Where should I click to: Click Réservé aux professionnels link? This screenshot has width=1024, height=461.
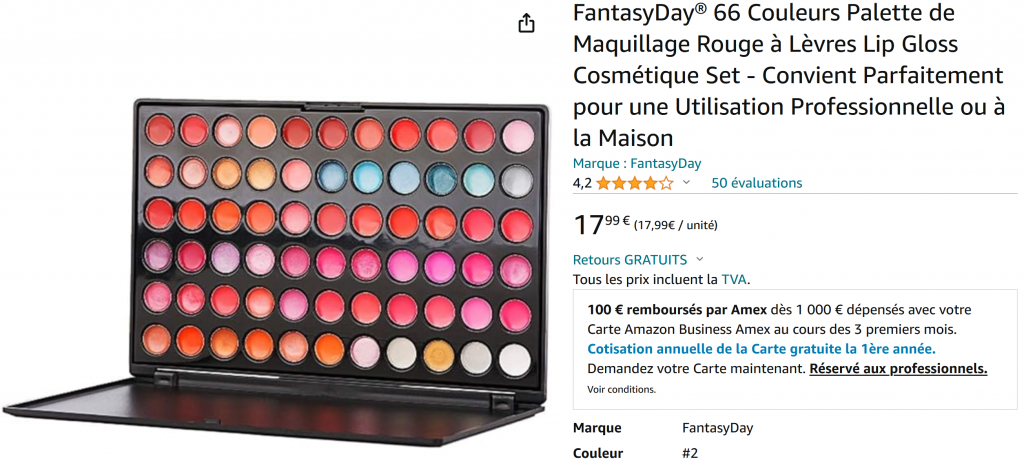tap(898, 369)
